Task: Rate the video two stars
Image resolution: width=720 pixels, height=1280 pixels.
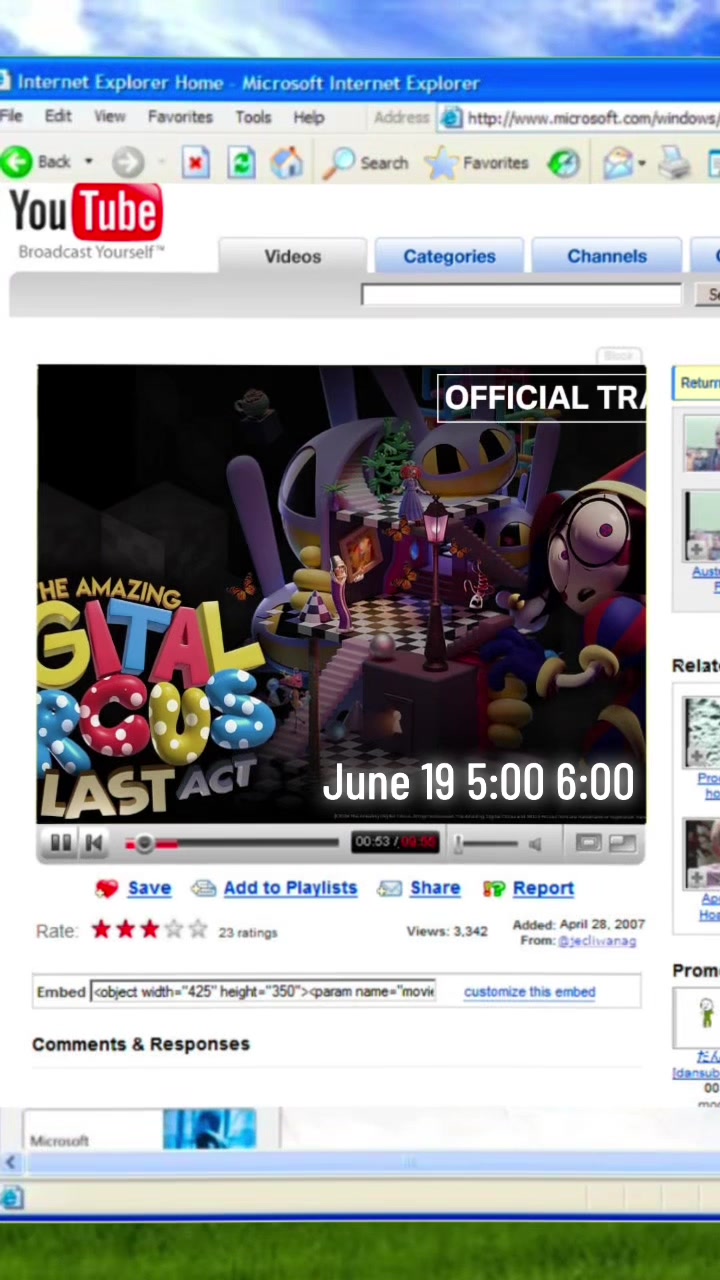Action: 125,930
